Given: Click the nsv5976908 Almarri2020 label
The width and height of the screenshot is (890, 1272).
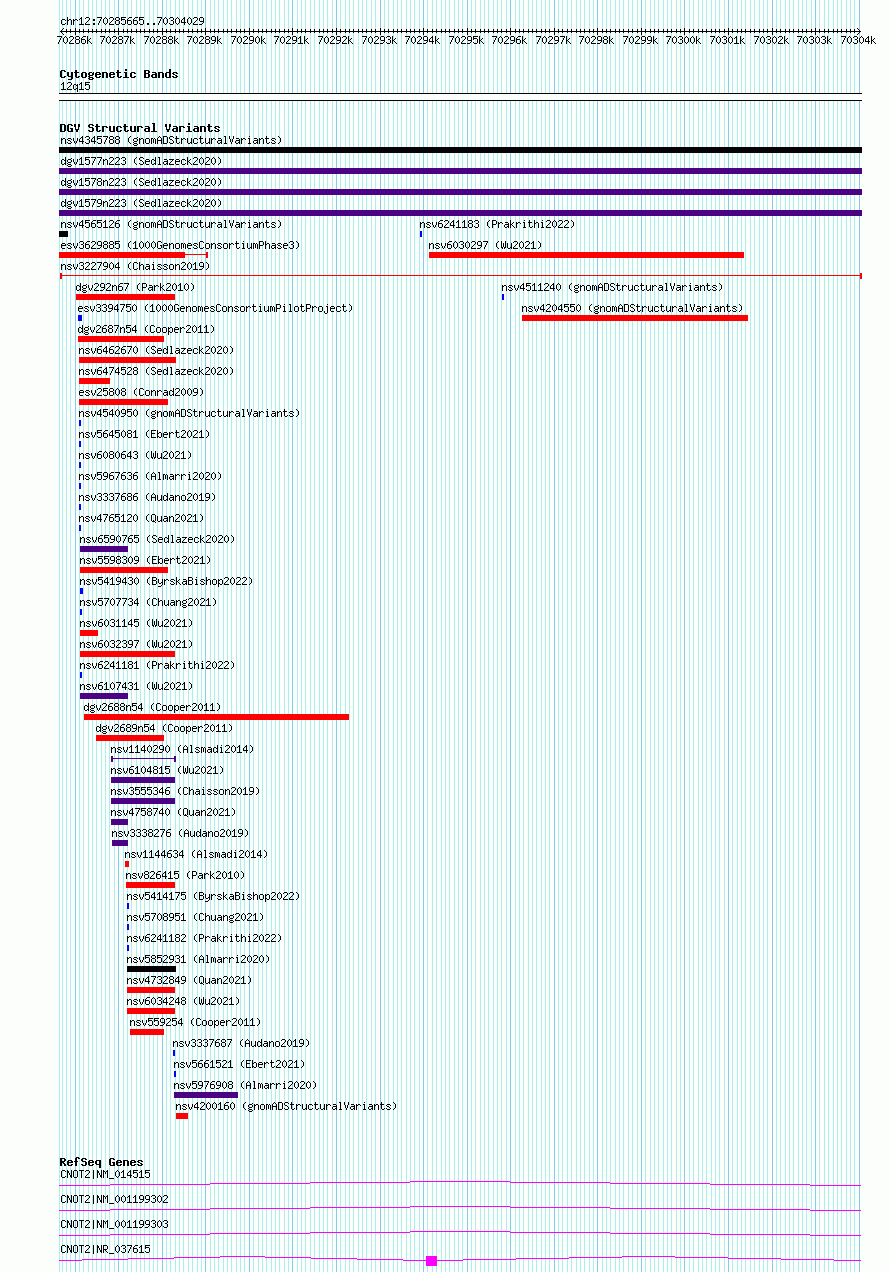Looking at the screenshot, I should (246, 1085).
